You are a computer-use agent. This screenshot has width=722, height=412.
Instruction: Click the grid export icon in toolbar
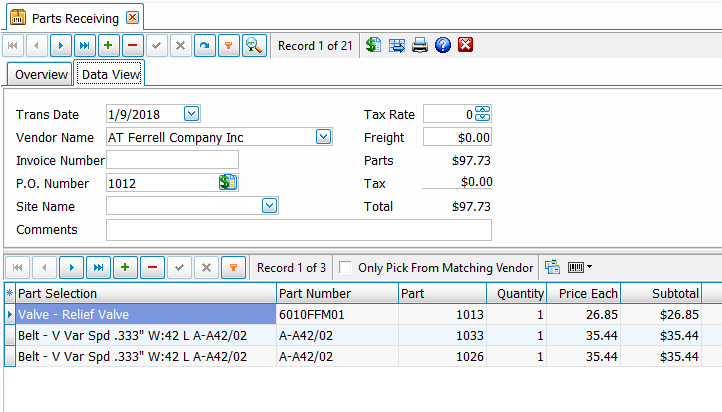click(x=397, y=45)
